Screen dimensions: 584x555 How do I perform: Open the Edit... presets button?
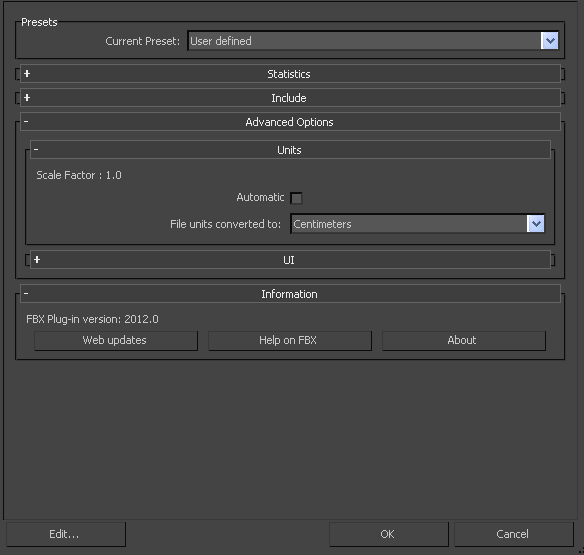coord(66,534)
